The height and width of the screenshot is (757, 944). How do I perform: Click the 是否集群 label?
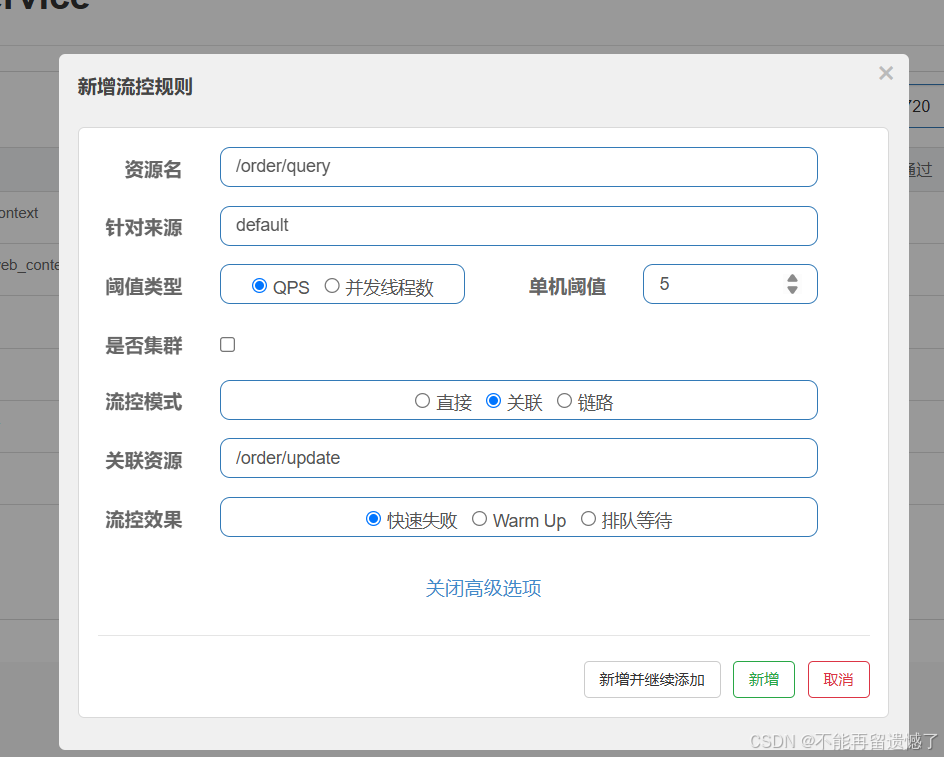pos(143,346)
